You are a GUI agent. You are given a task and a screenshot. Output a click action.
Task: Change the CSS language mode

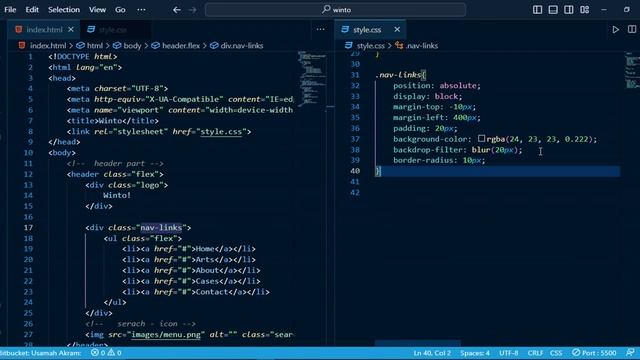556,353
